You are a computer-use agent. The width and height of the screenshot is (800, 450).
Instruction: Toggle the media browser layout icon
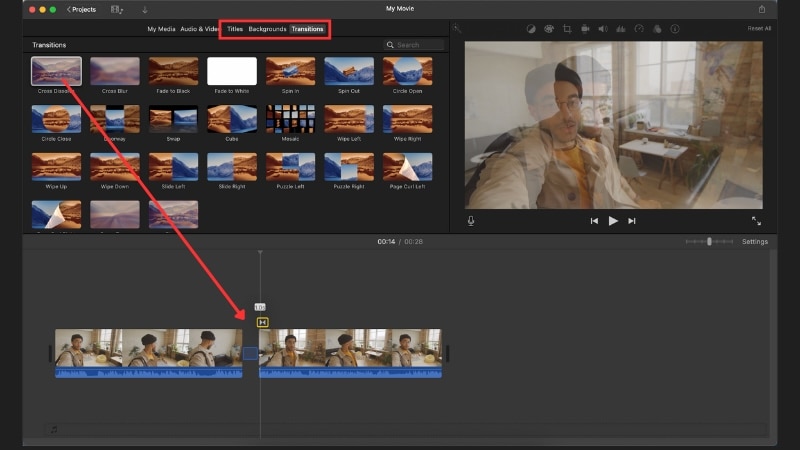pos(117,10)
